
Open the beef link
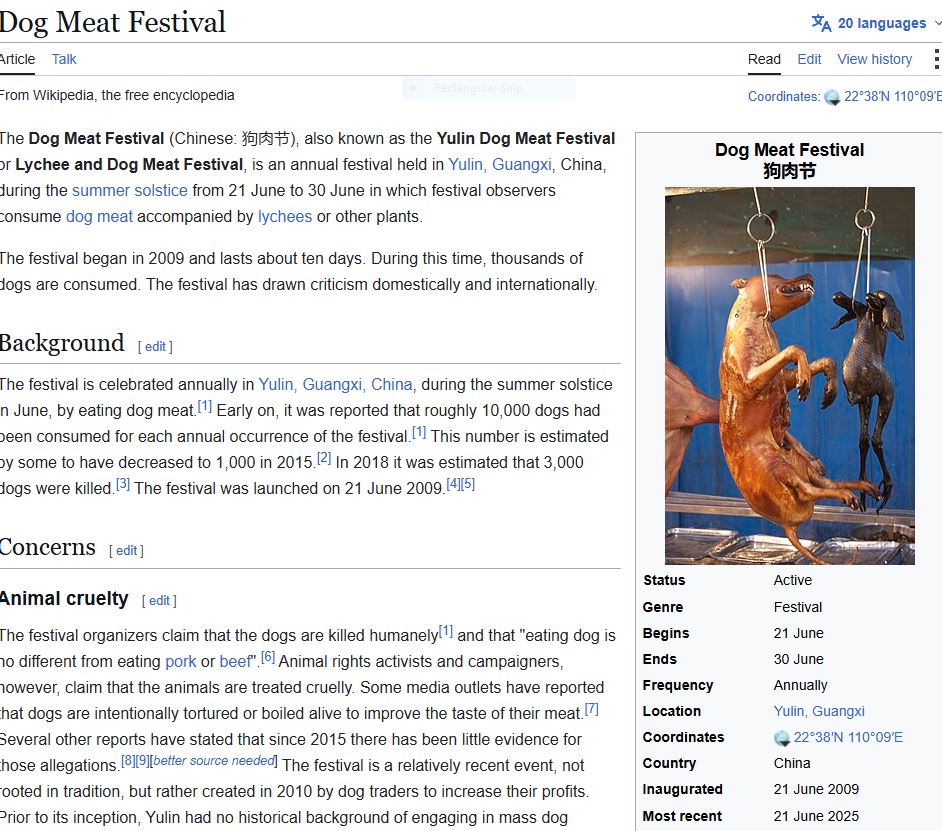coord(234,661)
